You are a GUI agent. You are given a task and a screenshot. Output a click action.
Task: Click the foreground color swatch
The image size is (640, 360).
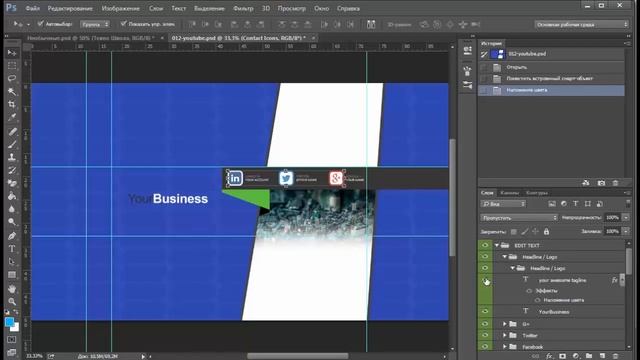pyautogui.click(x=9, y=322)
